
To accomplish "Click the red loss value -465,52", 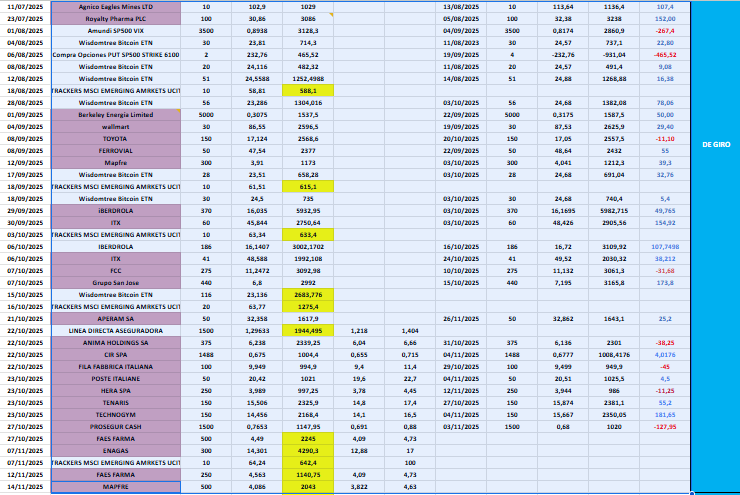I will pos(665,55).
